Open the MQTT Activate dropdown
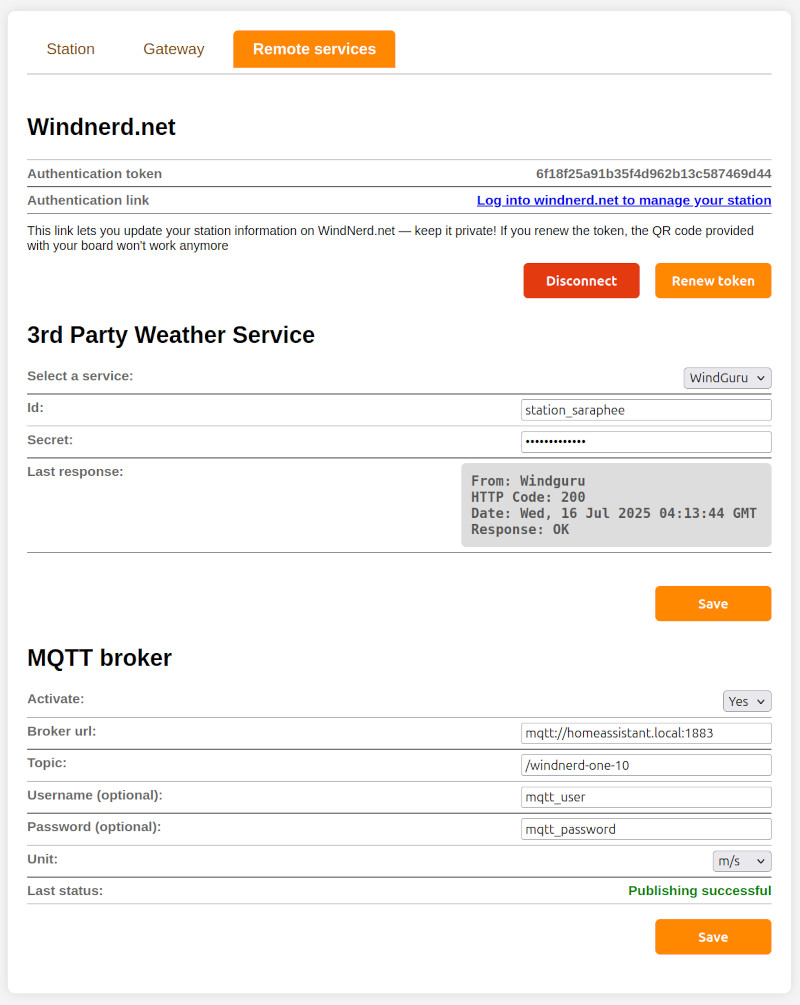The width and height of the screenshot is (800, 1005). click(x=747, y=701)
